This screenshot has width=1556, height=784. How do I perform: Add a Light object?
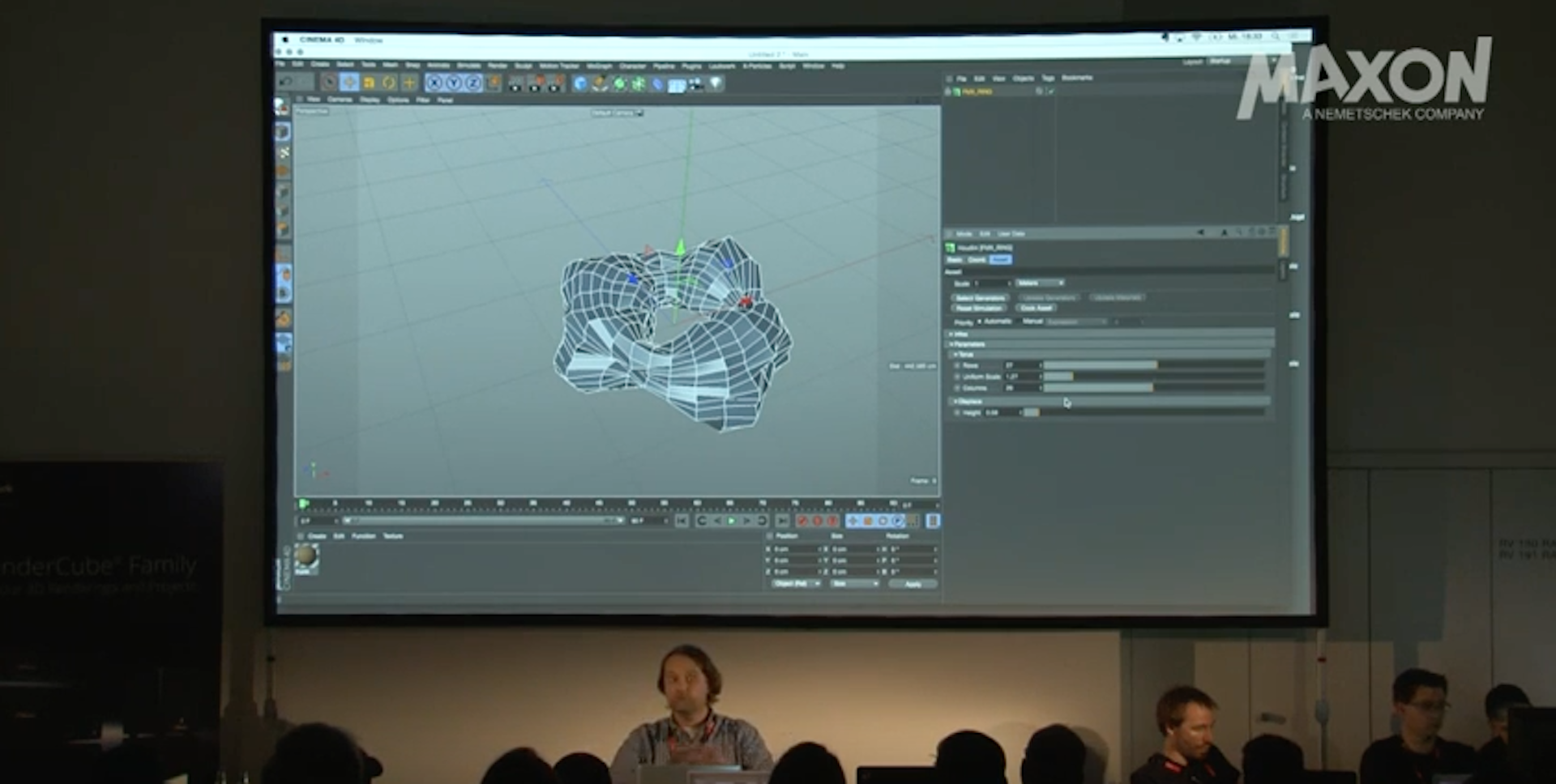coord(716,83)
